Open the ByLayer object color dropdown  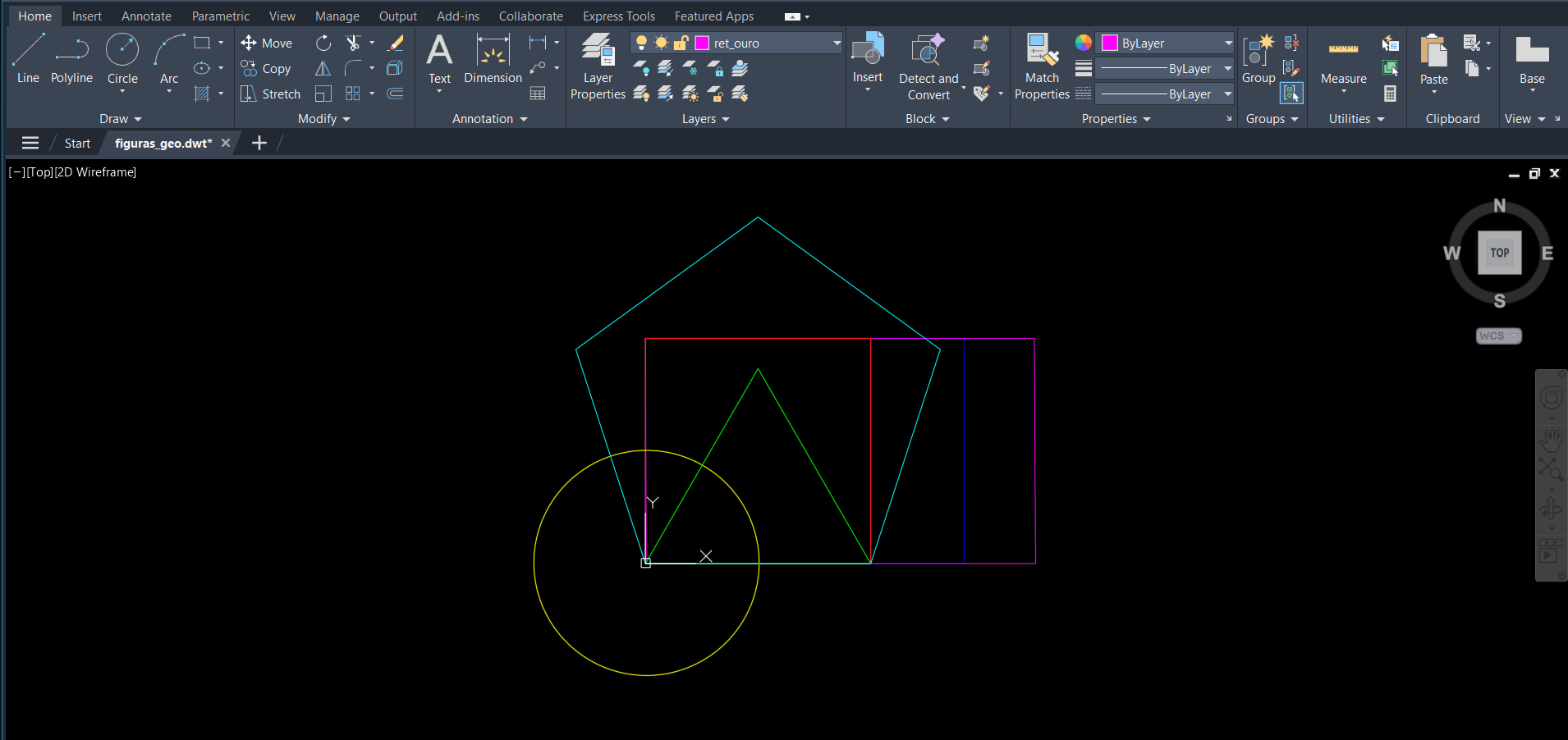1227,43
